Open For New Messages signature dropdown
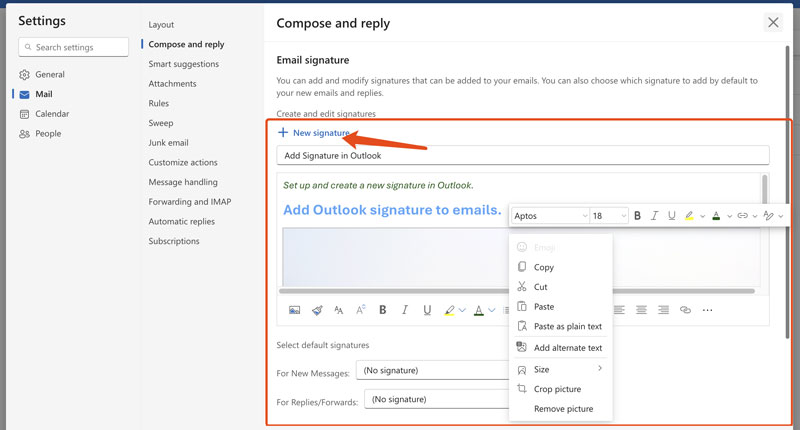The image size is (800, 430). click(433, 370)
